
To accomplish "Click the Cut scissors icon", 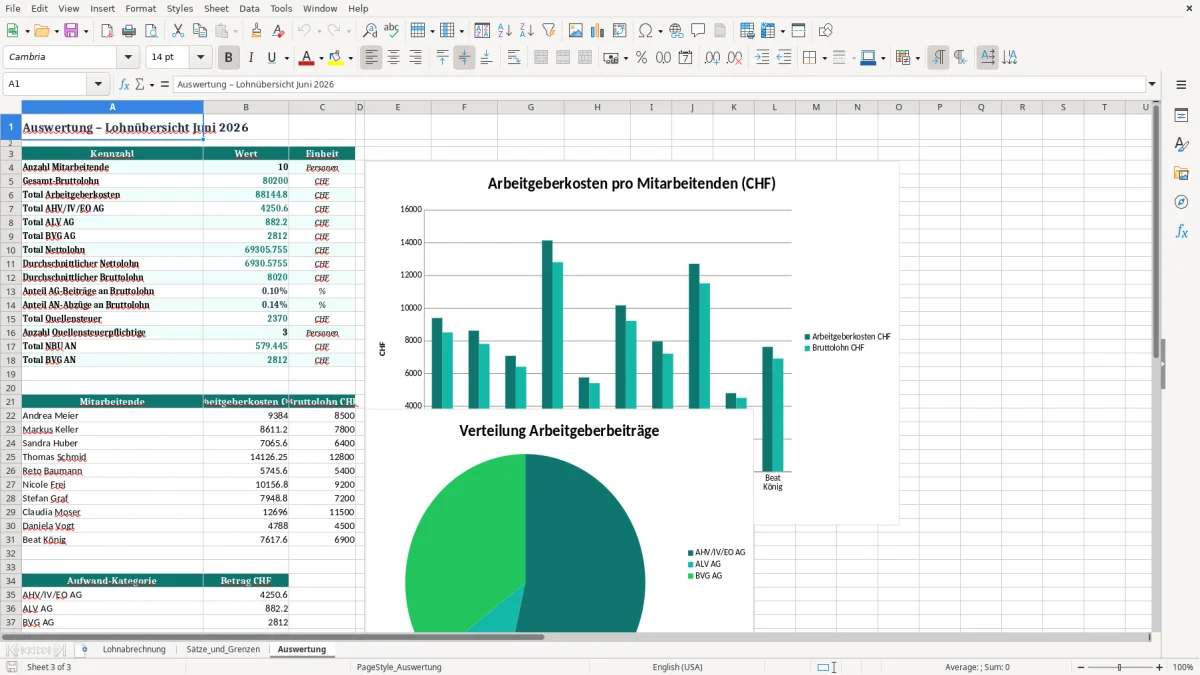I will pyautogui.click(x=178, y=31).
